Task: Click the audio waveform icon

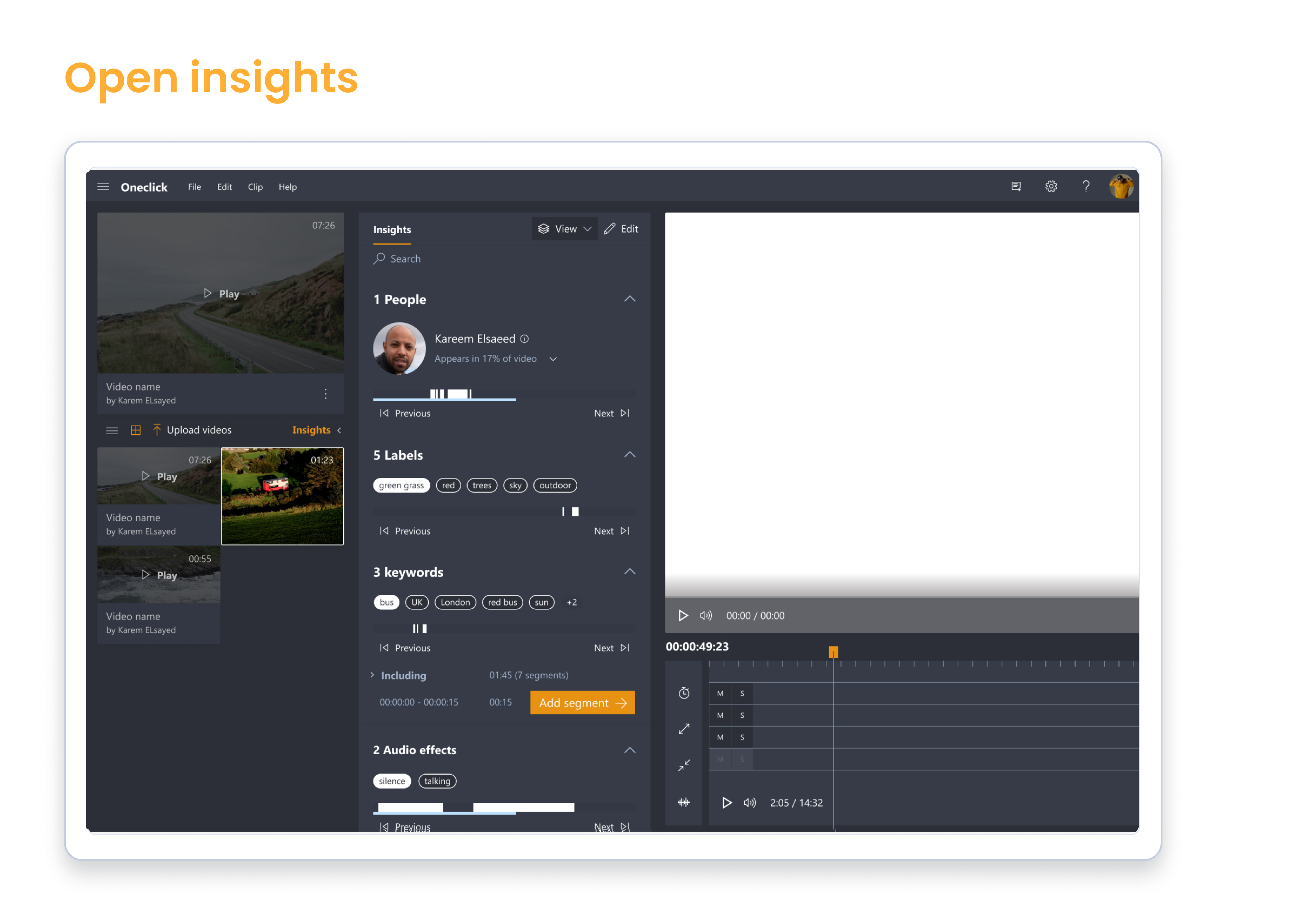Action: 684,802
